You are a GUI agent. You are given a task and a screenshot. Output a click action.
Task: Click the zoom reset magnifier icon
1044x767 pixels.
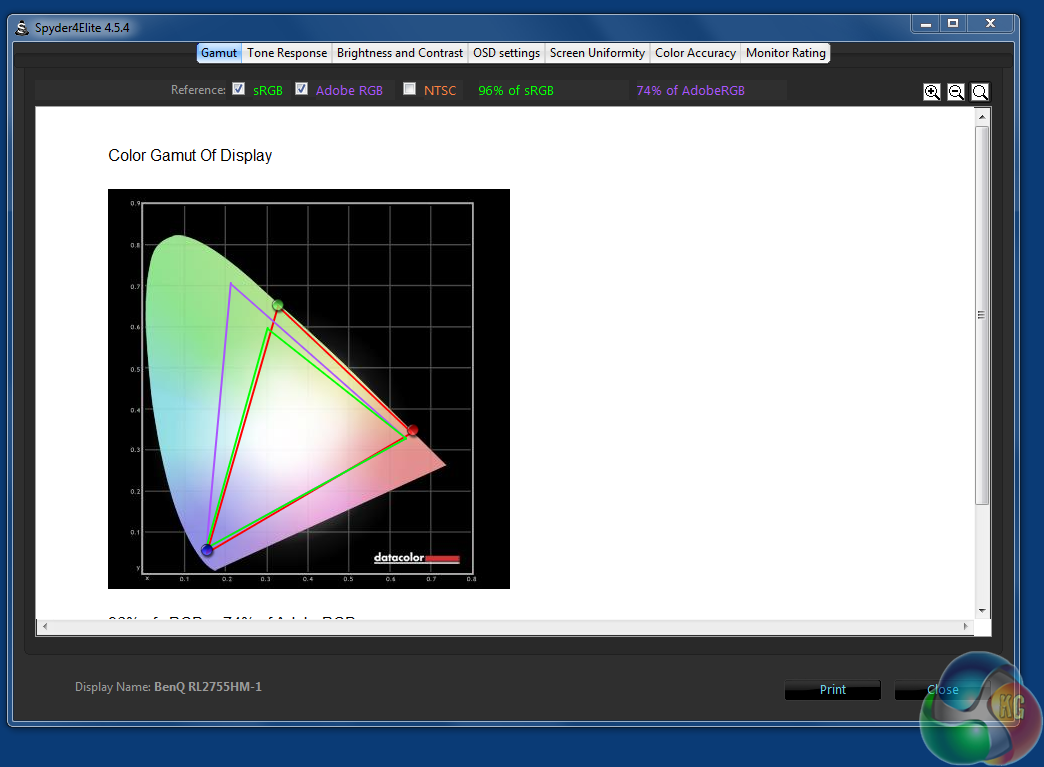pyautogui.click(x=980, y=92)
